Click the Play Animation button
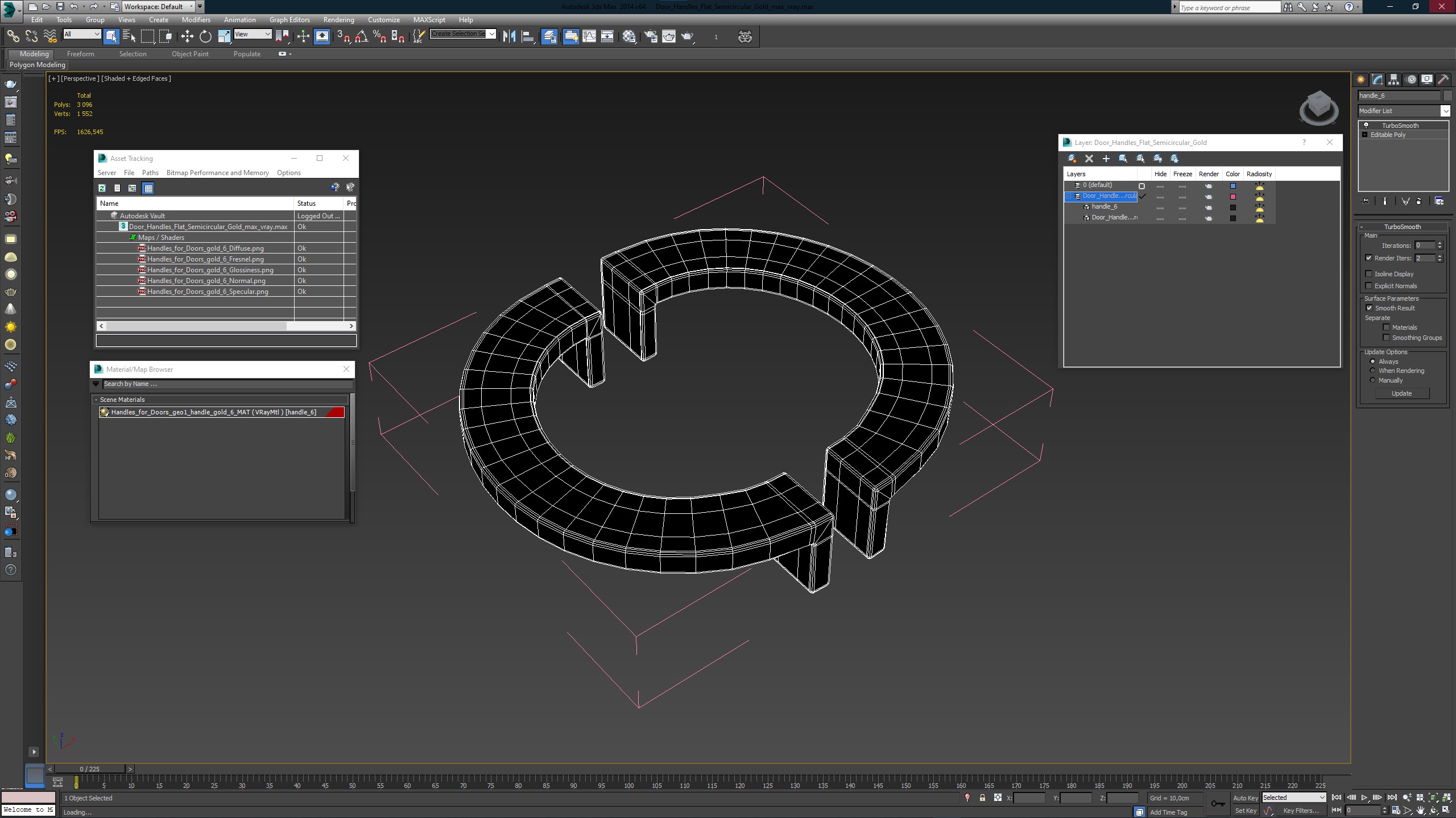1456x818 pixels. (1364, 798)
